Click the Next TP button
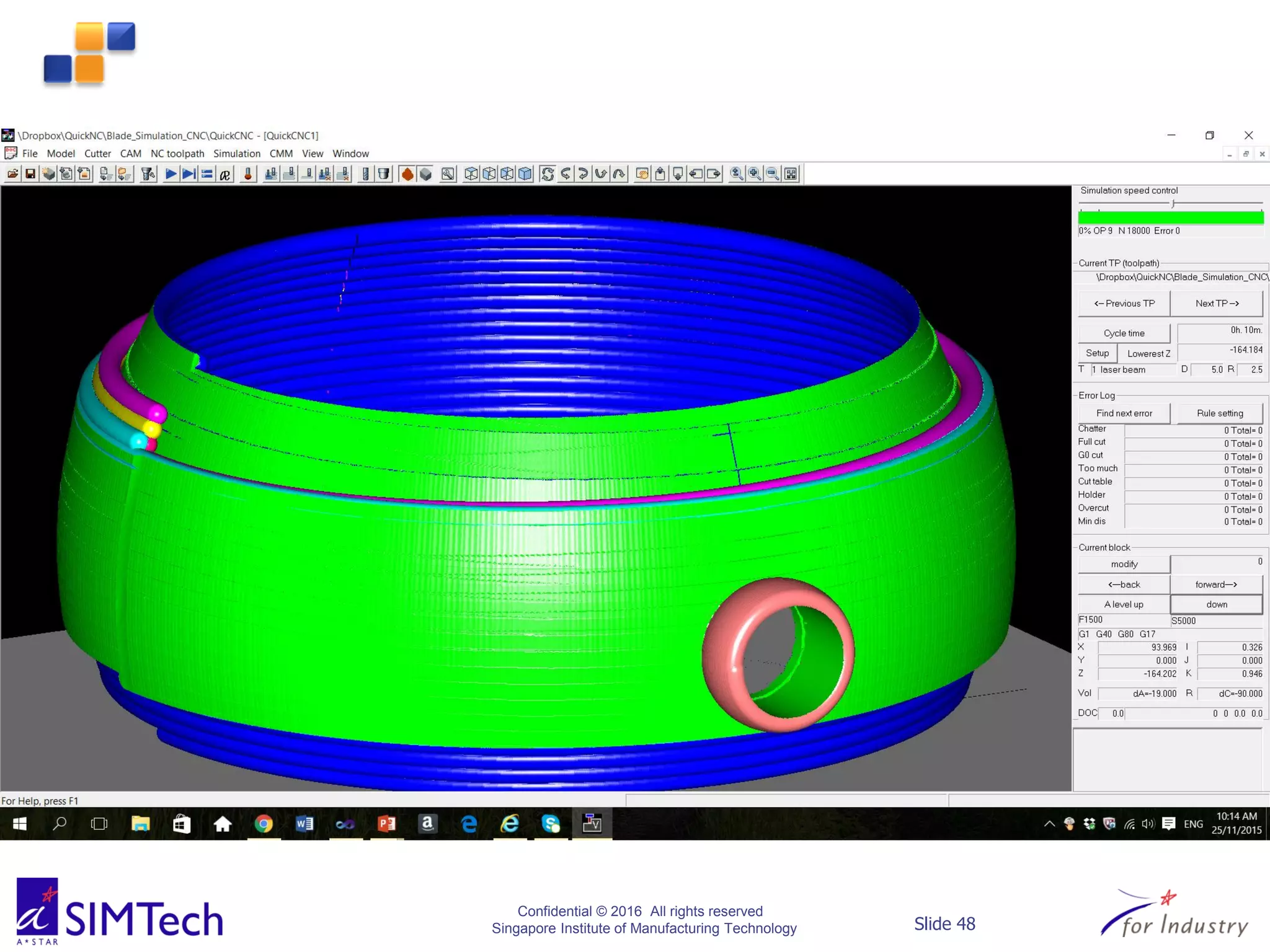Viewport: 1270px width, 952px height. [1217, 304]
